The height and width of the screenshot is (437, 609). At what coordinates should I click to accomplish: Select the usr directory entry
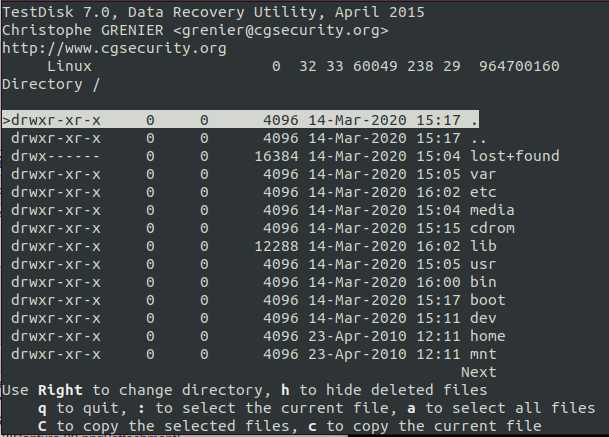483,264
